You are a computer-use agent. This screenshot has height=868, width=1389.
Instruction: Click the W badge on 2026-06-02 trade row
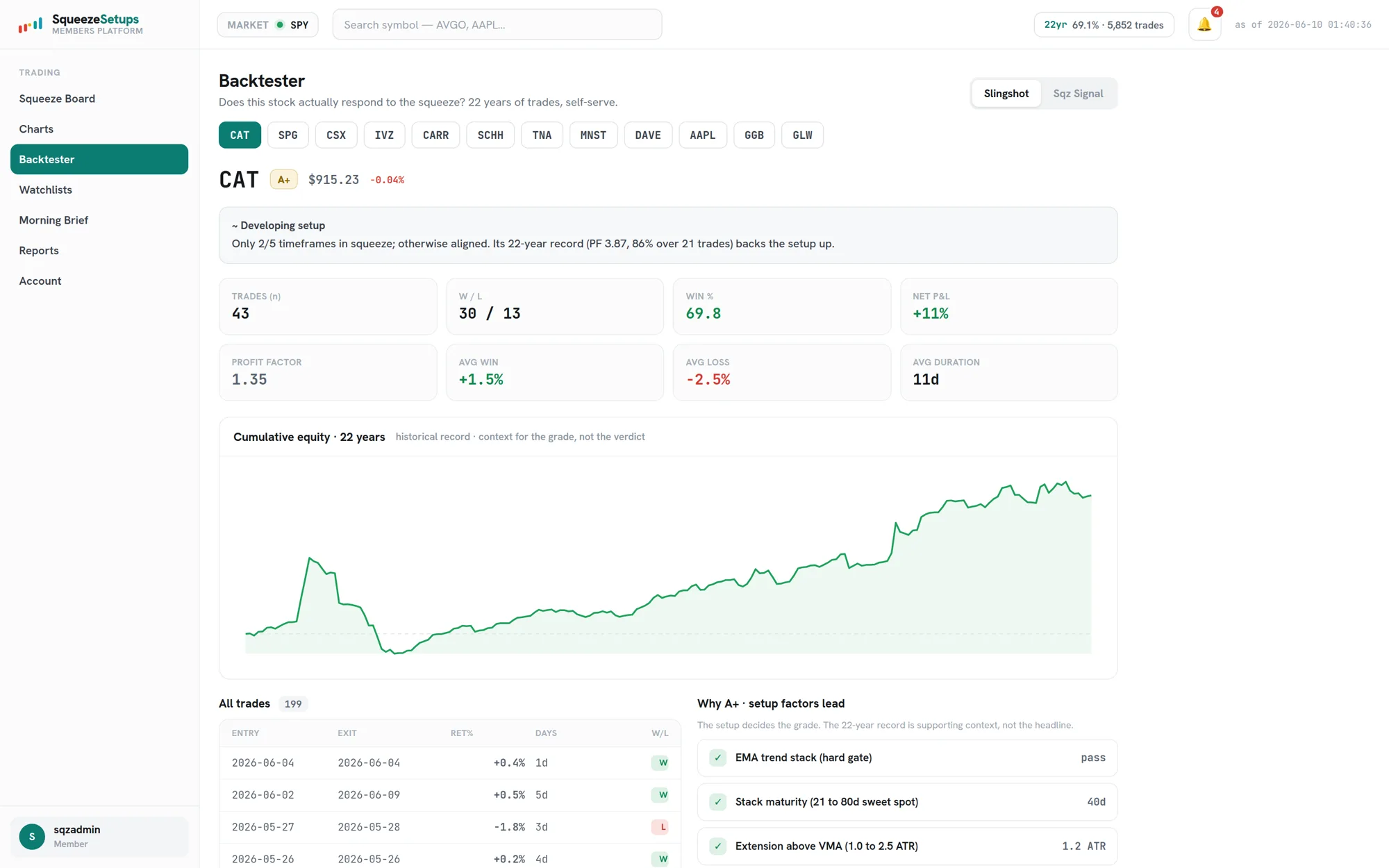(x=660, y=794)
